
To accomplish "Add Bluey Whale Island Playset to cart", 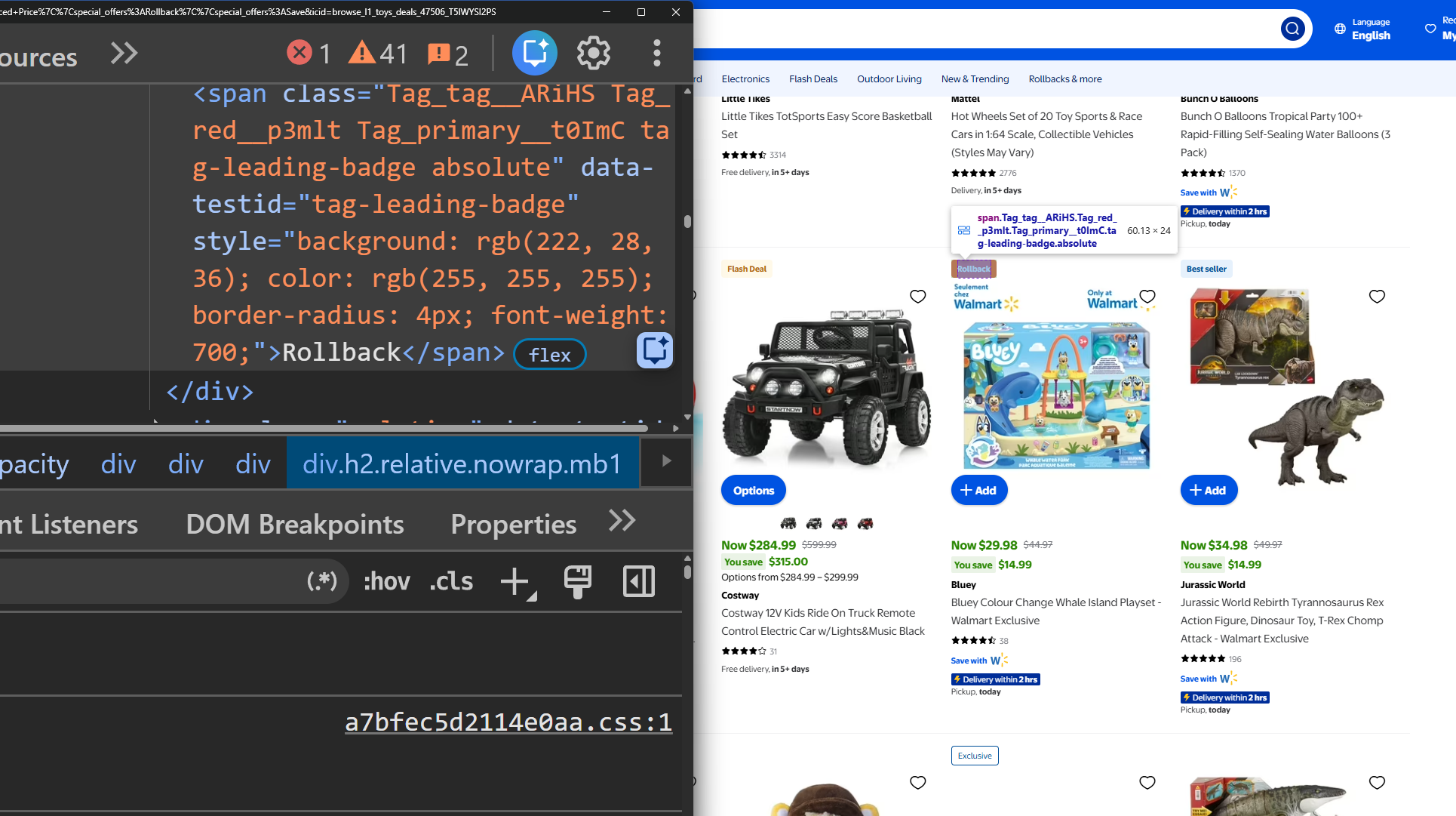I will [979, 490].
